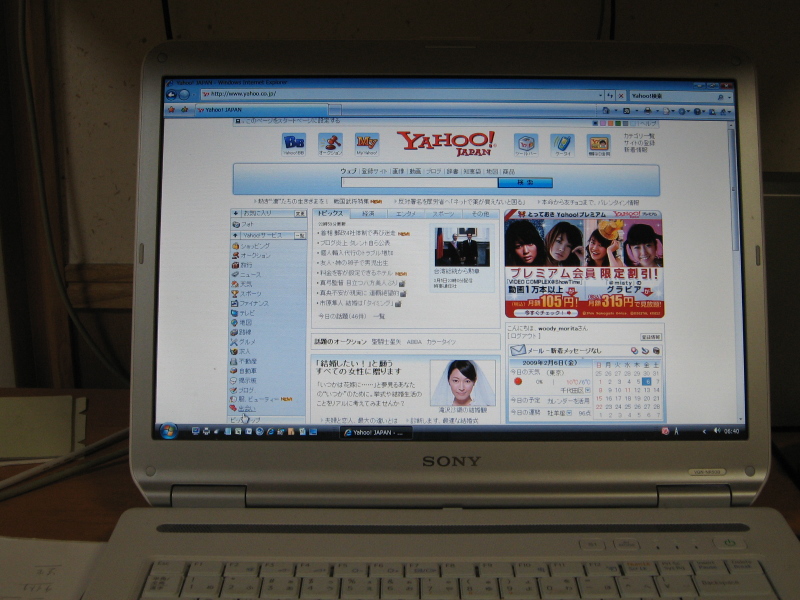
Task: Click the グルメ fork-and-knife icon
Action: pos(234,342)
